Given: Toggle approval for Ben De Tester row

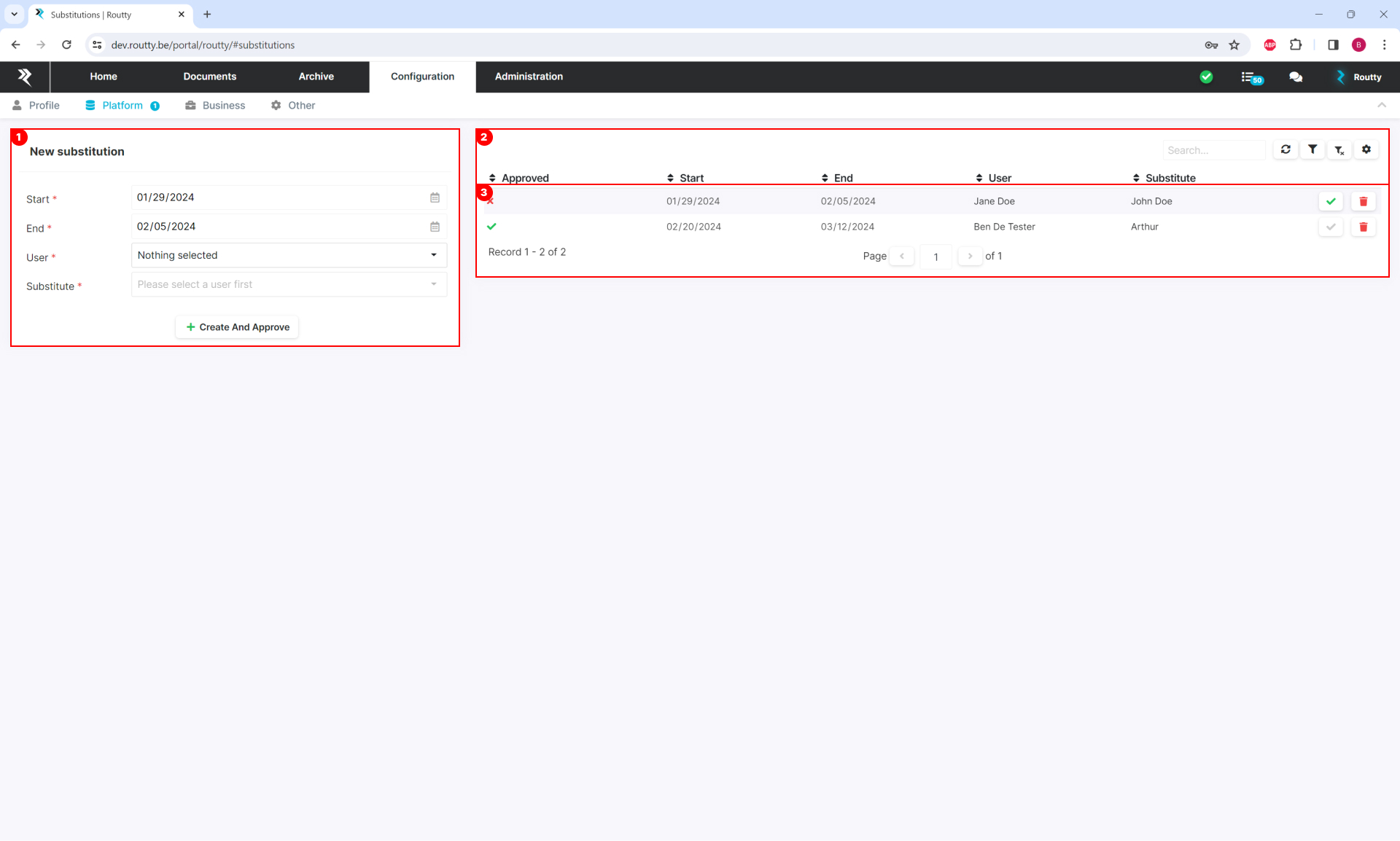Looking at the screenshot, I should (x=1331, y=227).
